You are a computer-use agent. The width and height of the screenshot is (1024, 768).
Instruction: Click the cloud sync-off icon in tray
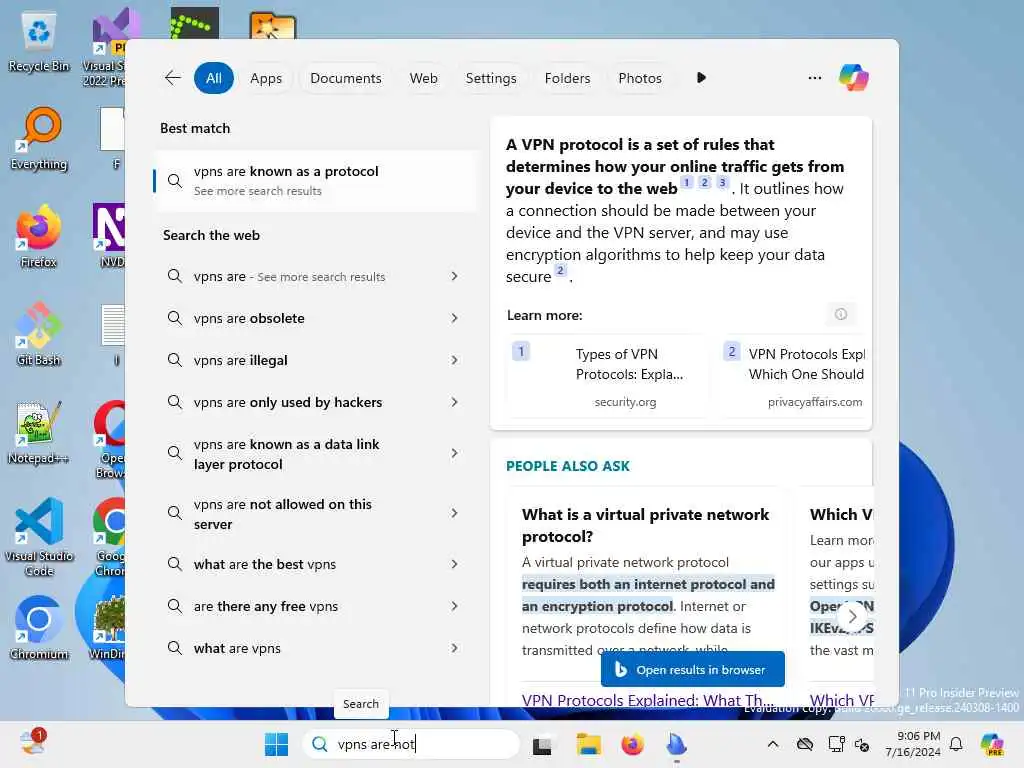click(x=805, y=744)
